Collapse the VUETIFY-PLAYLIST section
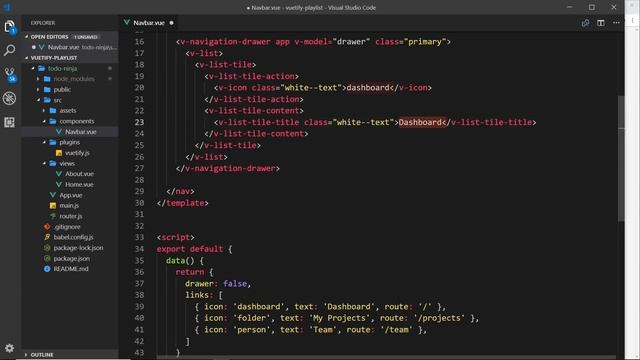 [27, 58]
